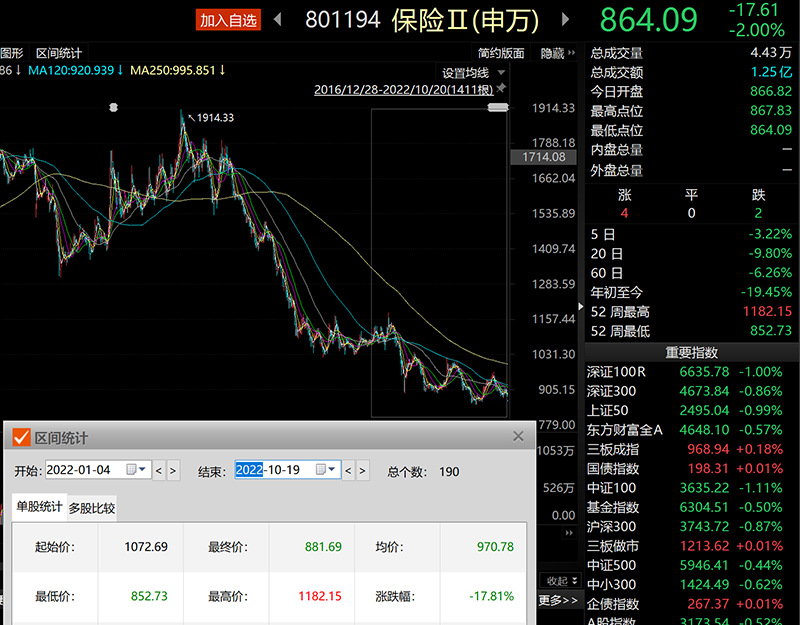Select the 中证100 index row
This screenshot has height=625, width=800.
click(692, 488)
